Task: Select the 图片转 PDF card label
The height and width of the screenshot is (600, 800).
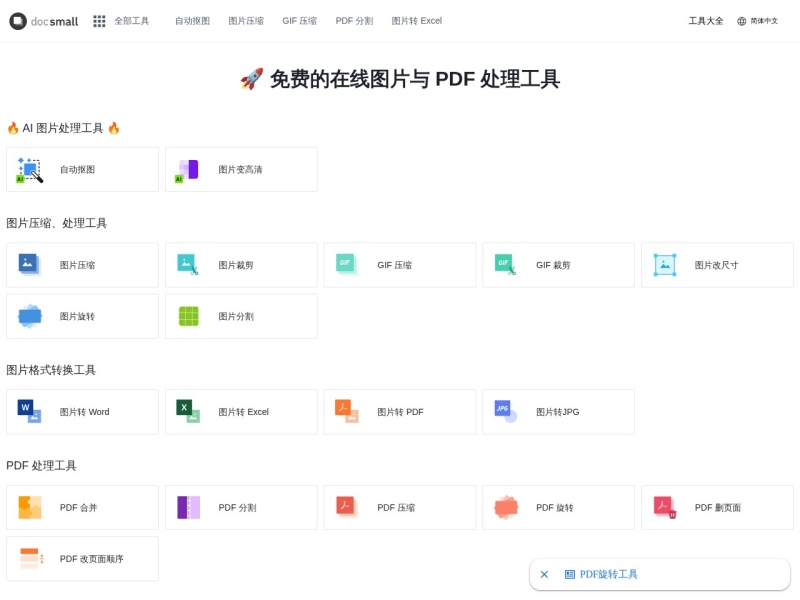Action: pyautogui.click(x=401, y=412)
